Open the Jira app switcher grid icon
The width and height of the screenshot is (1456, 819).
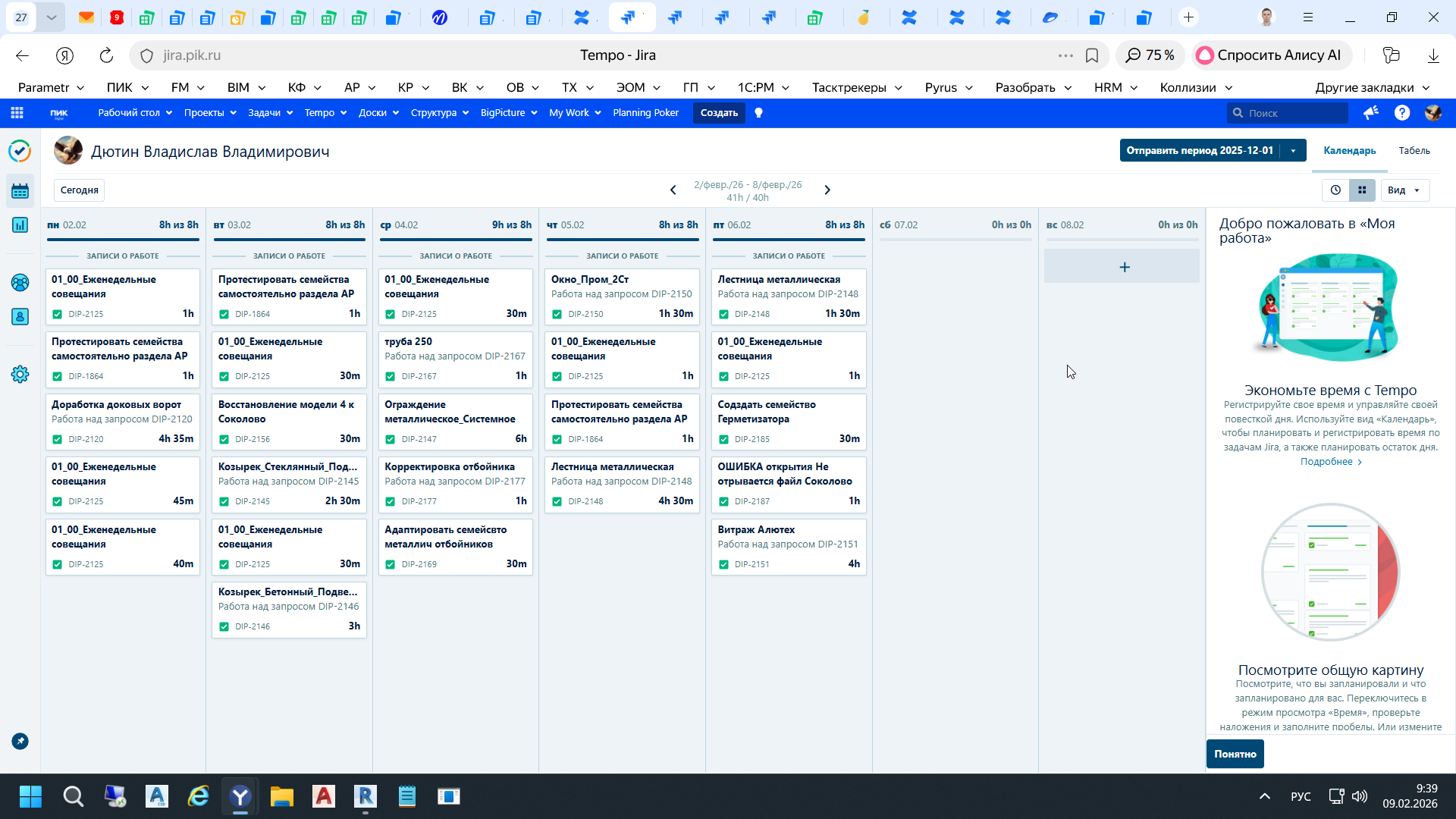tap(17, 113)
